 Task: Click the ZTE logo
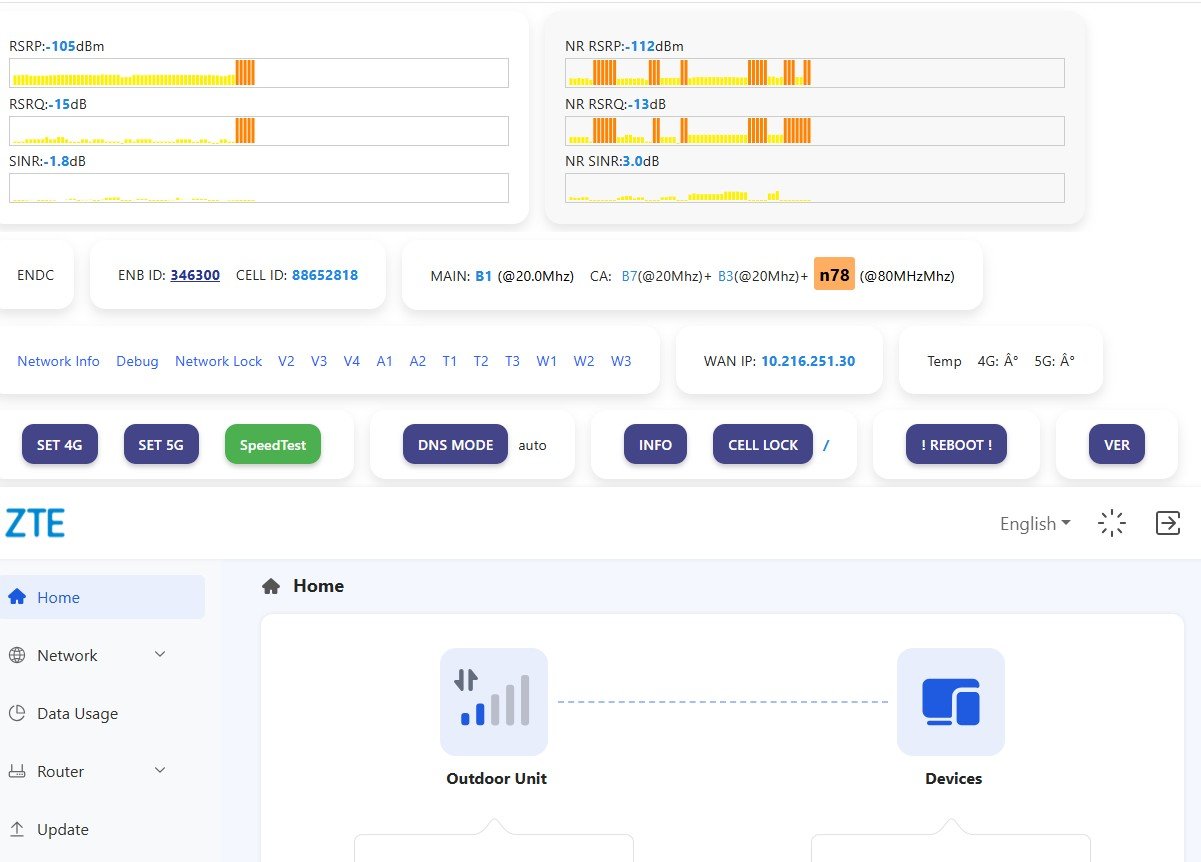tap(35, 523)
